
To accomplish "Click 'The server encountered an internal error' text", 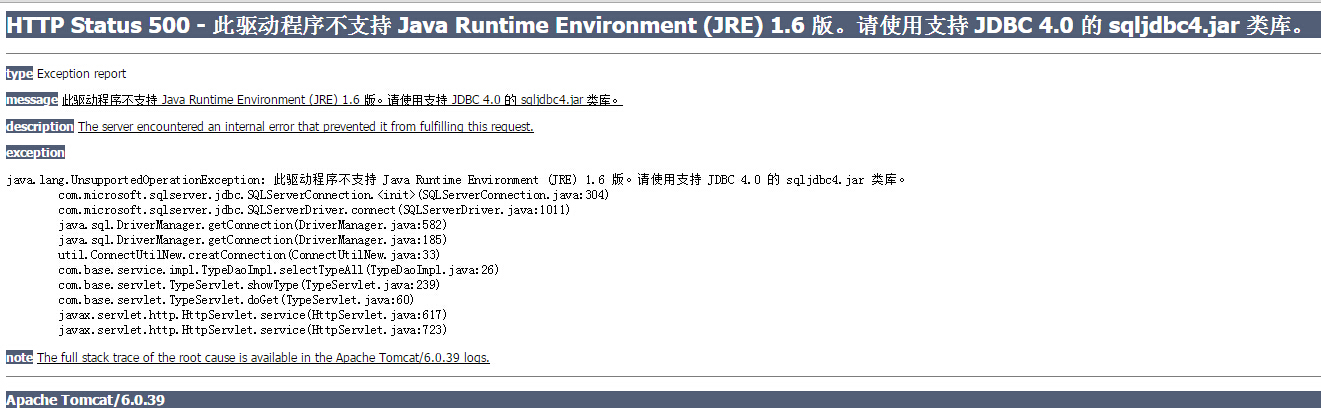I will coord(306,127).
